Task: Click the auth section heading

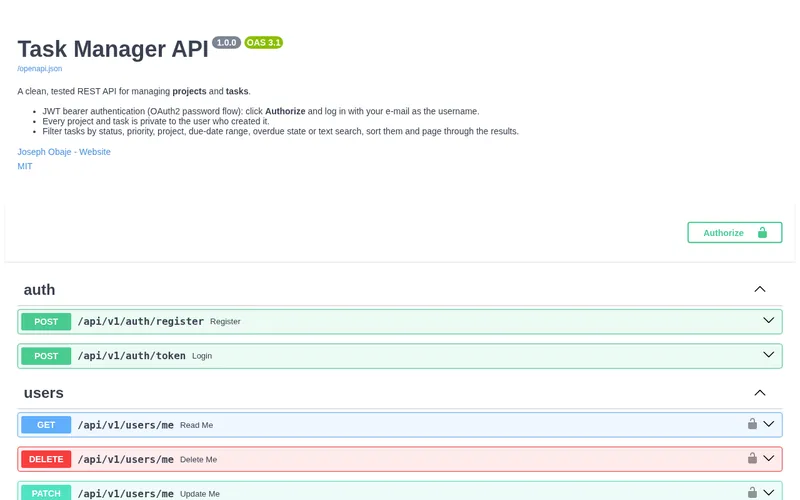Action: pos(39,290)
